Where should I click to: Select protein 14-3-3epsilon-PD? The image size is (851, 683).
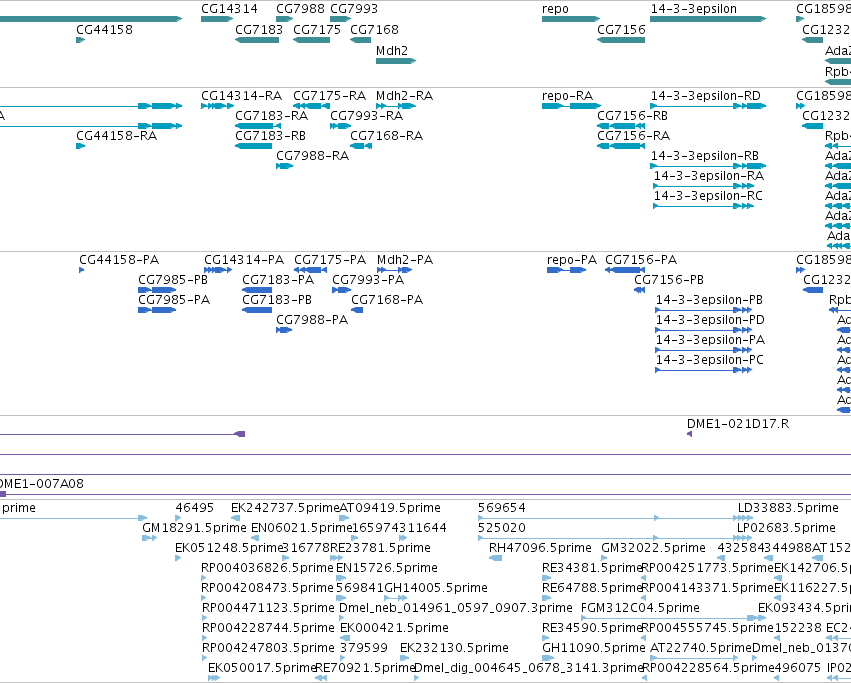710,320
